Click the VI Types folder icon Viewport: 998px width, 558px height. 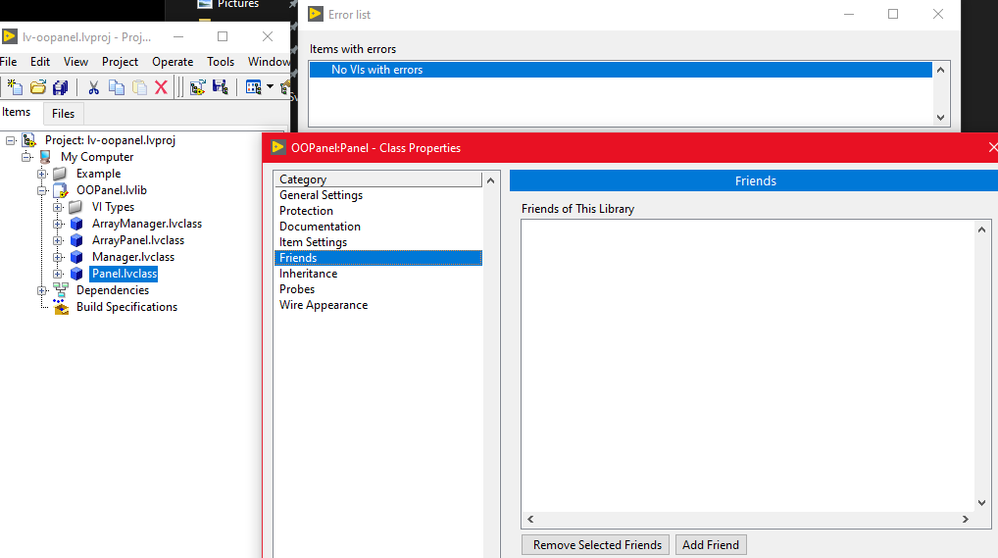point(76,207)
